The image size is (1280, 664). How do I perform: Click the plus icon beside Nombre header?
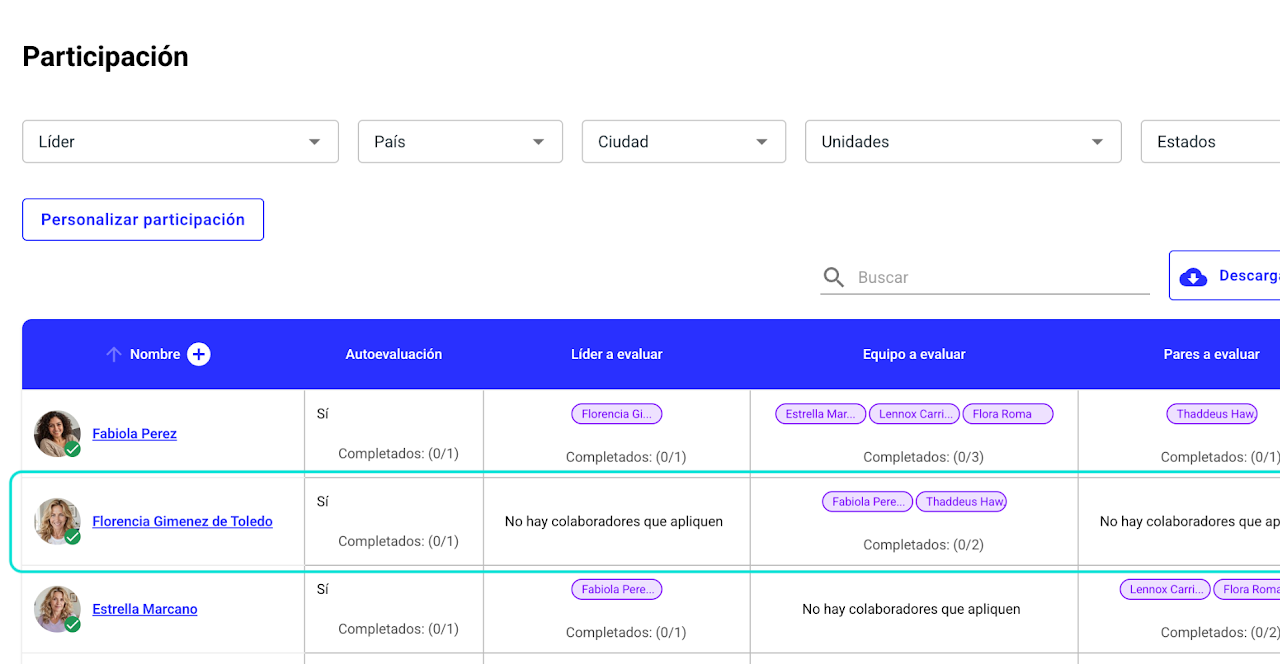tap(199, 354)
